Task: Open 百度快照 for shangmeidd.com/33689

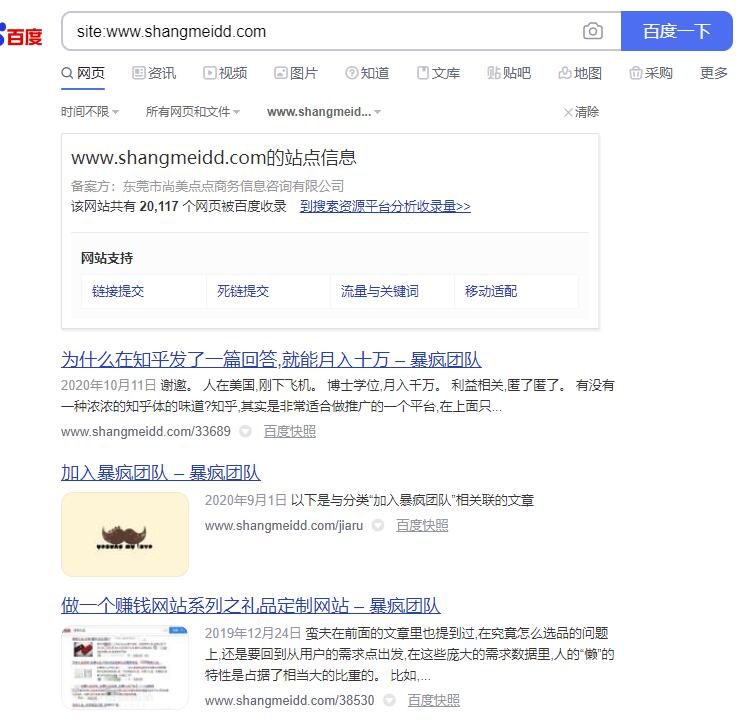Action: 290,432
